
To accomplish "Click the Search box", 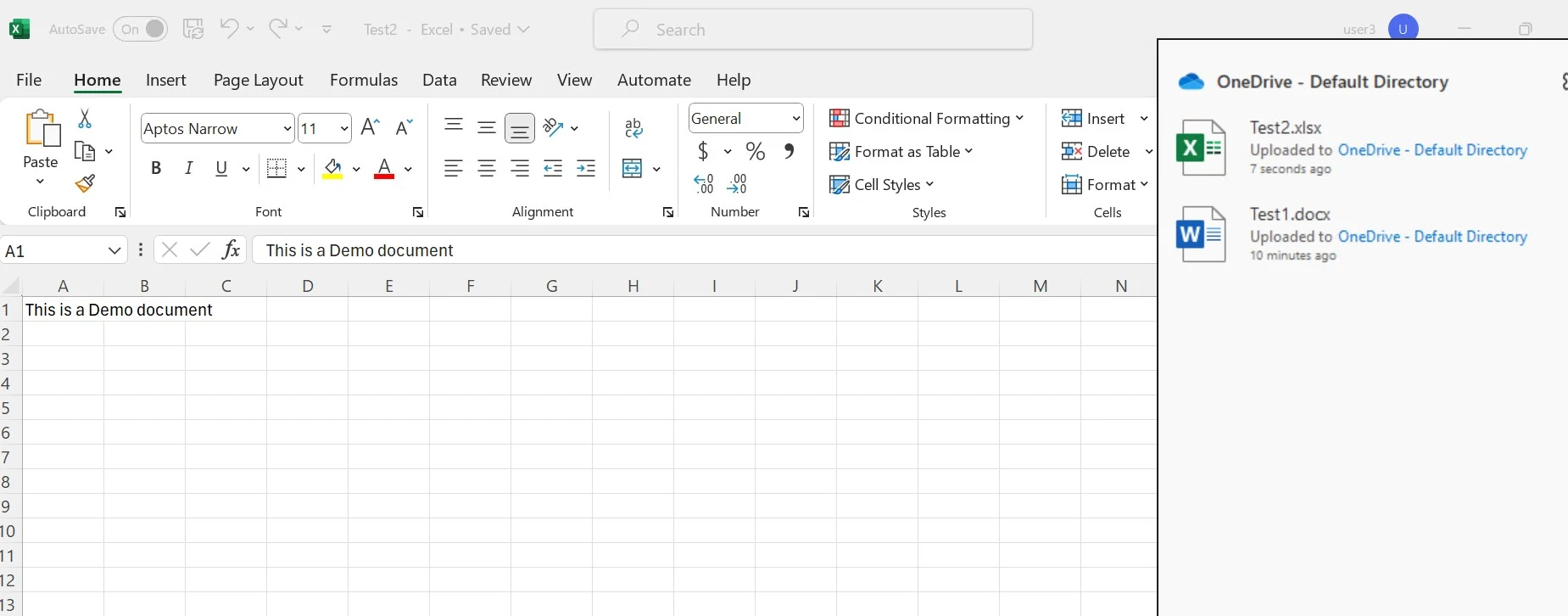I will tap(813, 30).
